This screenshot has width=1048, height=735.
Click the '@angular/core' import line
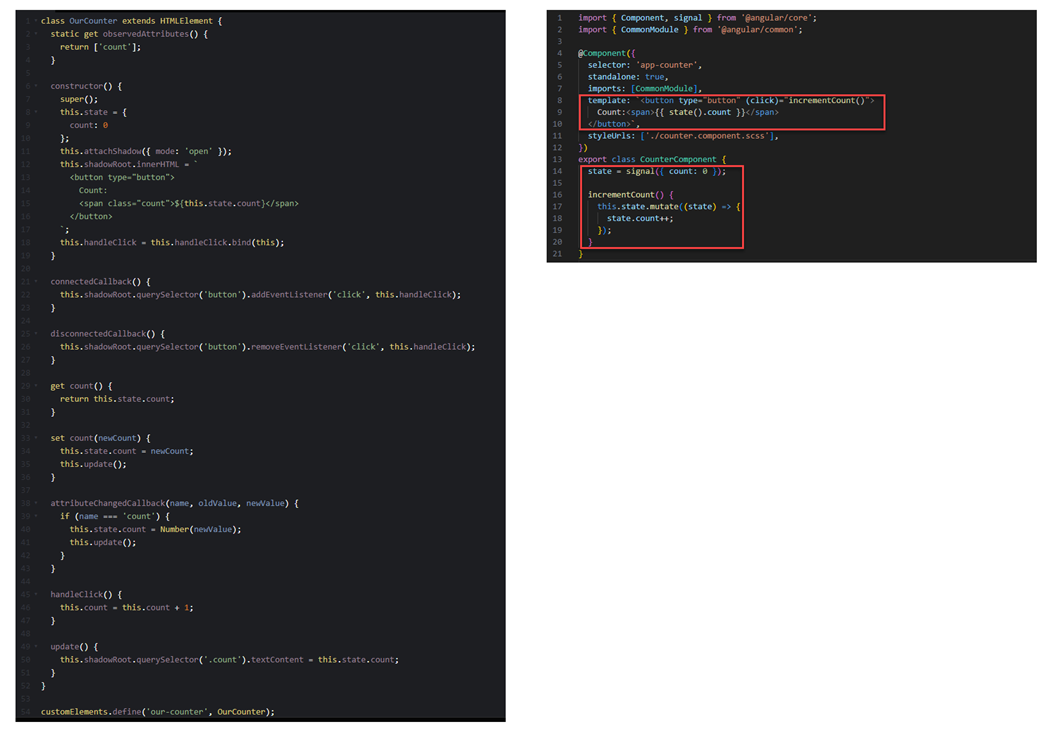click(x=697, y=18)
